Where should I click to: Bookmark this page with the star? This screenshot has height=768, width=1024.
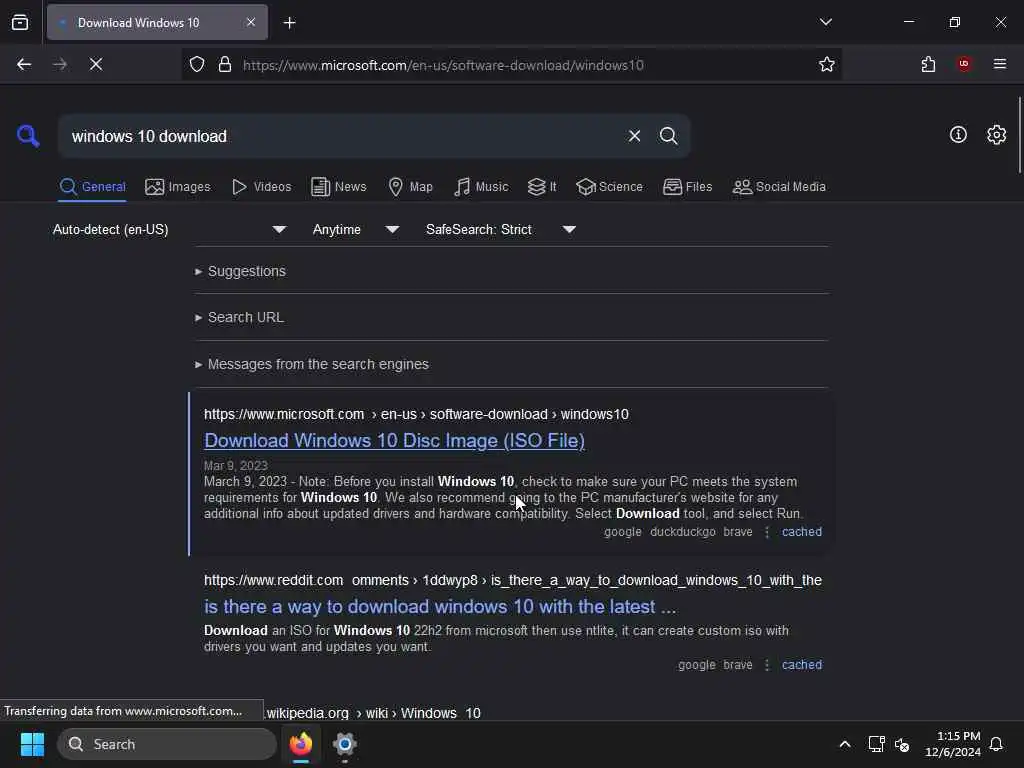click(x=827, y=64)
